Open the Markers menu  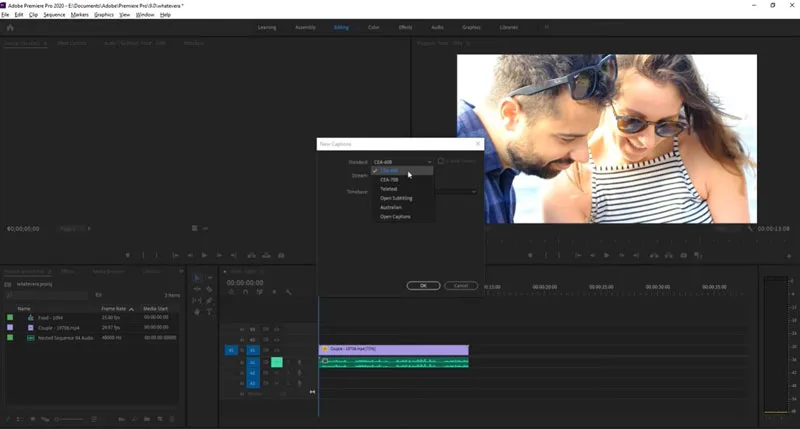[80, 15]
